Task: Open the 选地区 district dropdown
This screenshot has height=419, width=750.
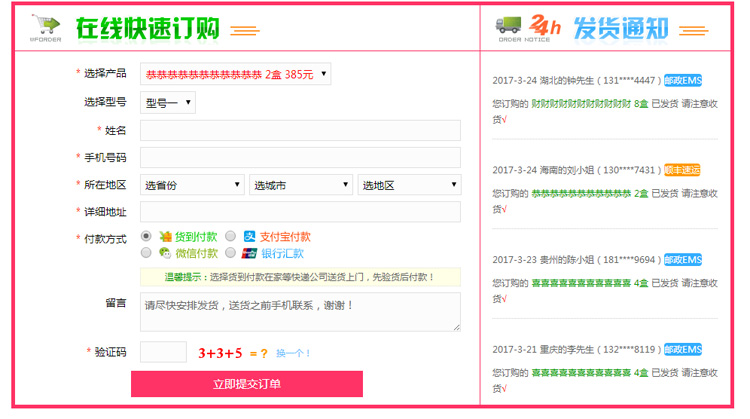Action: (409, 185)
